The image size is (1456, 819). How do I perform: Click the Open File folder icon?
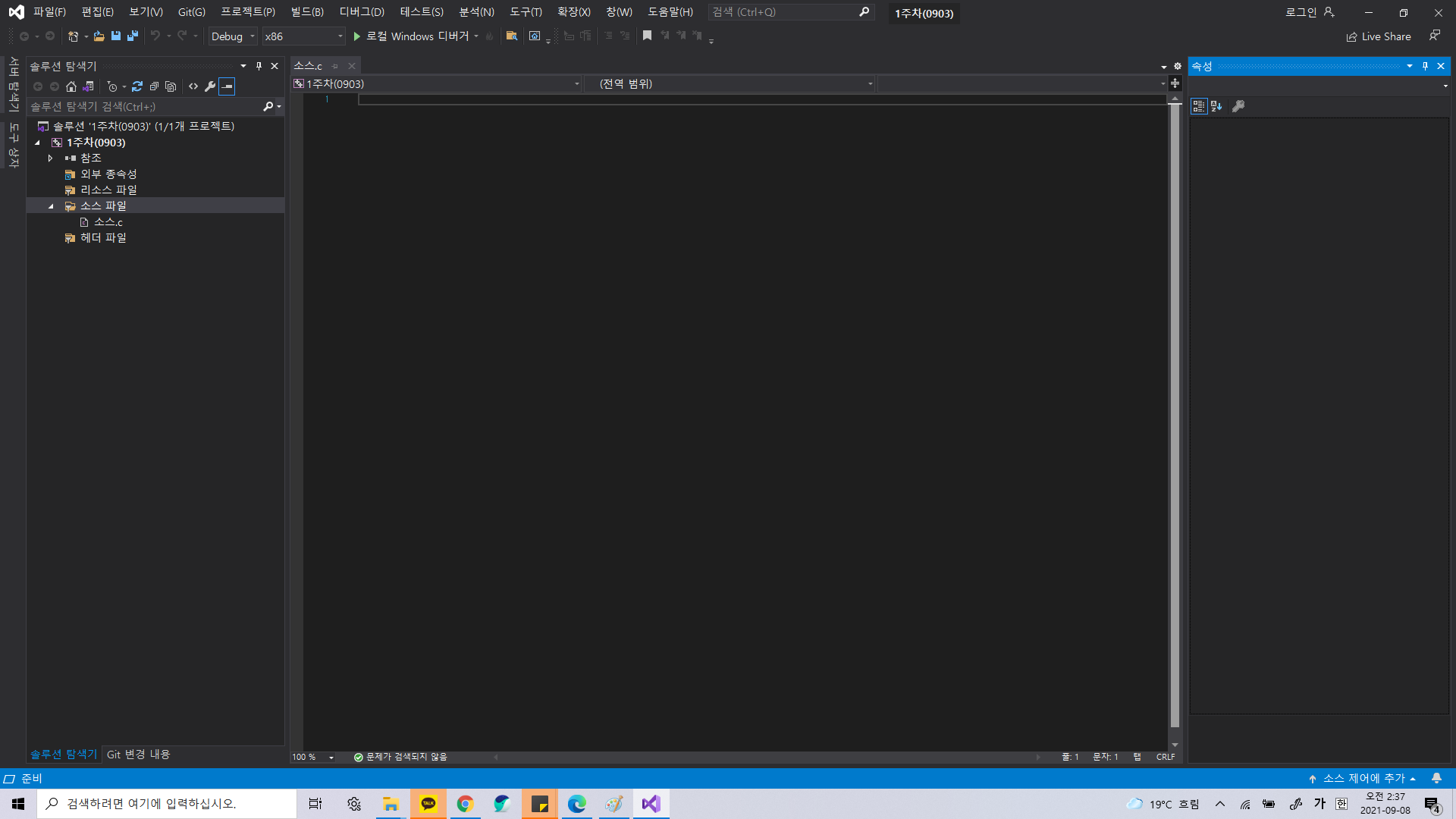click(x=99, y=36)
